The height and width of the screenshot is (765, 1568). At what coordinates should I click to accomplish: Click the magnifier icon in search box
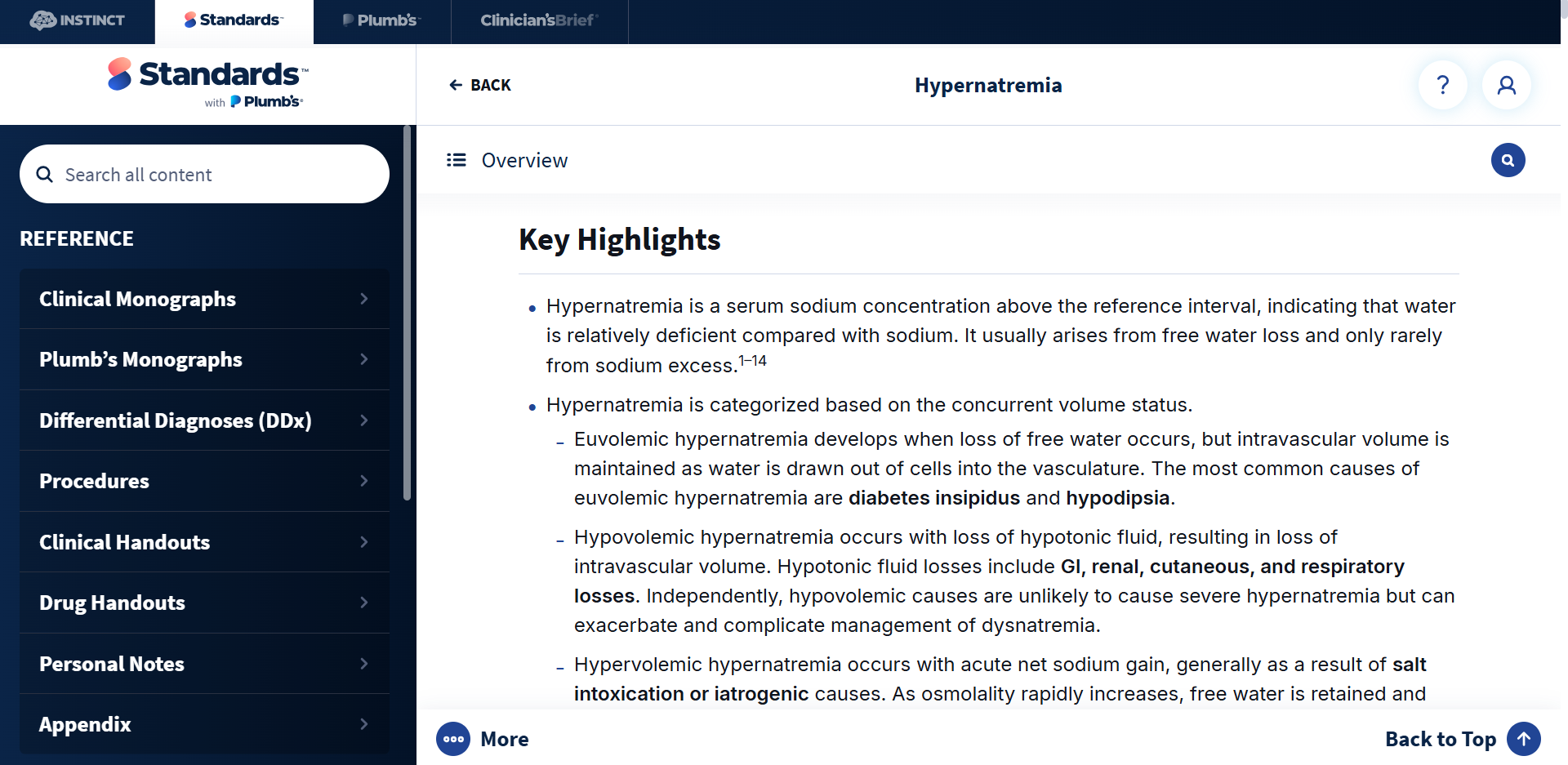coord(45,175)
